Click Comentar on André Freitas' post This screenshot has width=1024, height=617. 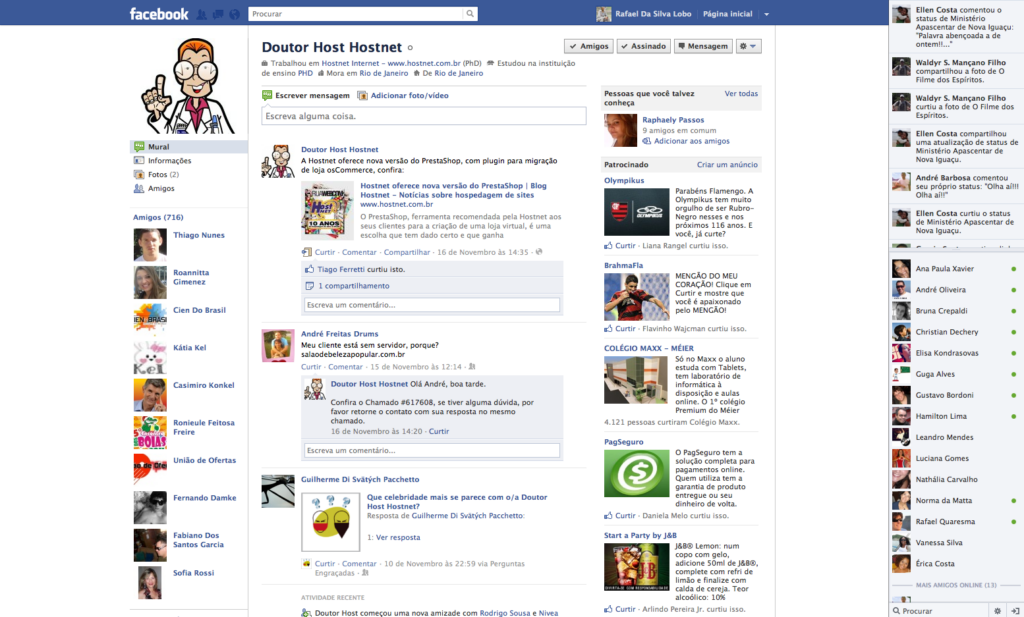(345, 367)
